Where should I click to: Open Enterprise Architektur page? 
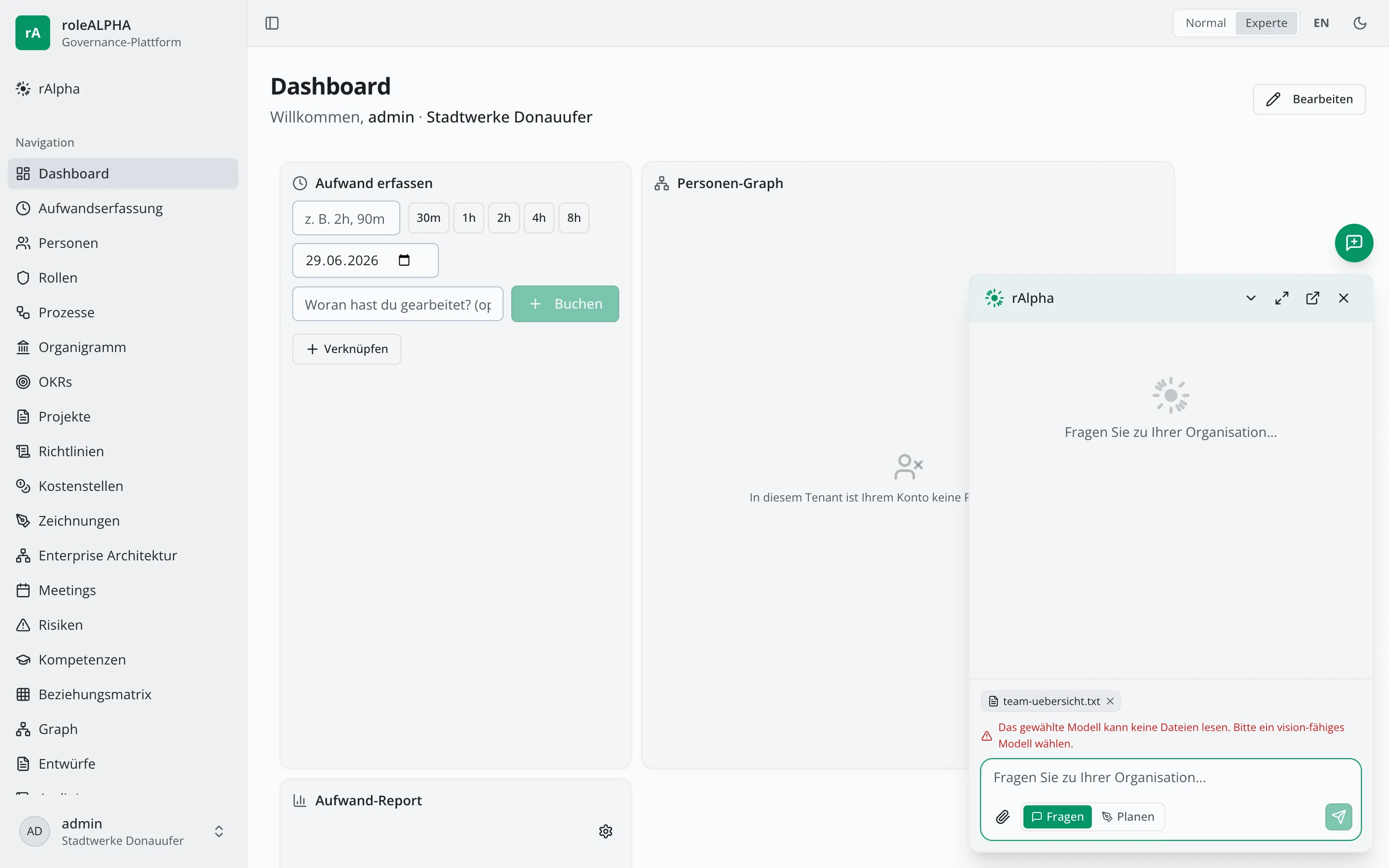[x=123, y=555]
